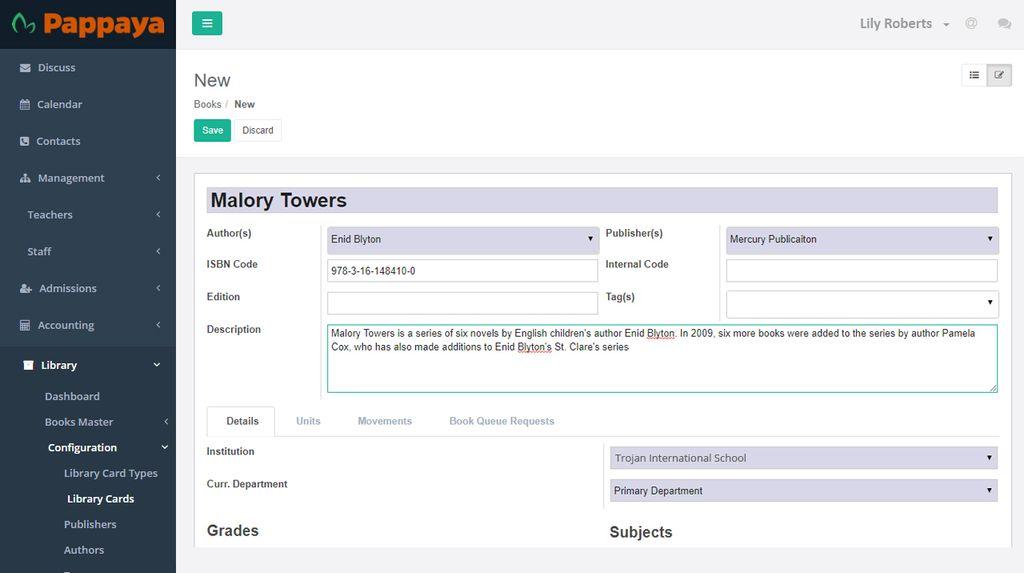Click the green hamburger menu button

coord(207,24)
